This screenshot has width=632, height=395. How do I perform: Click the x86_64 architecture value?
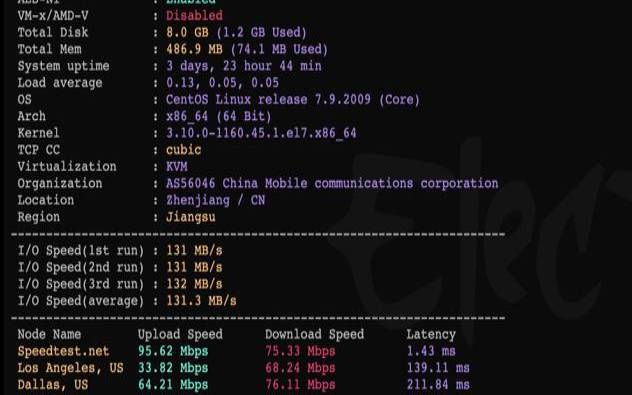coord(187,116)
